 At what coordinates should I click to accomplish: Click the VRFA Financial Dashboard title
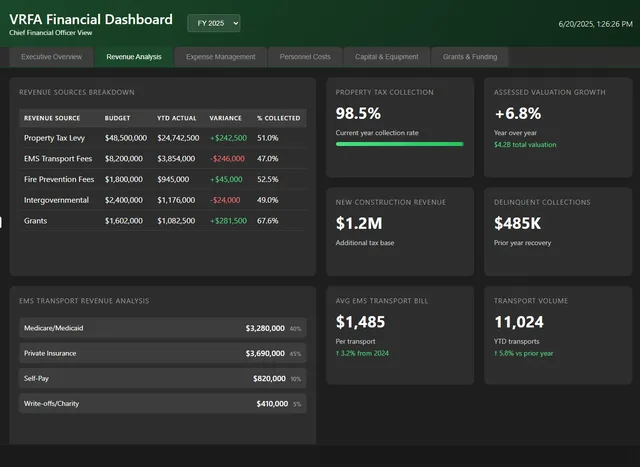[x=91, y=19]
